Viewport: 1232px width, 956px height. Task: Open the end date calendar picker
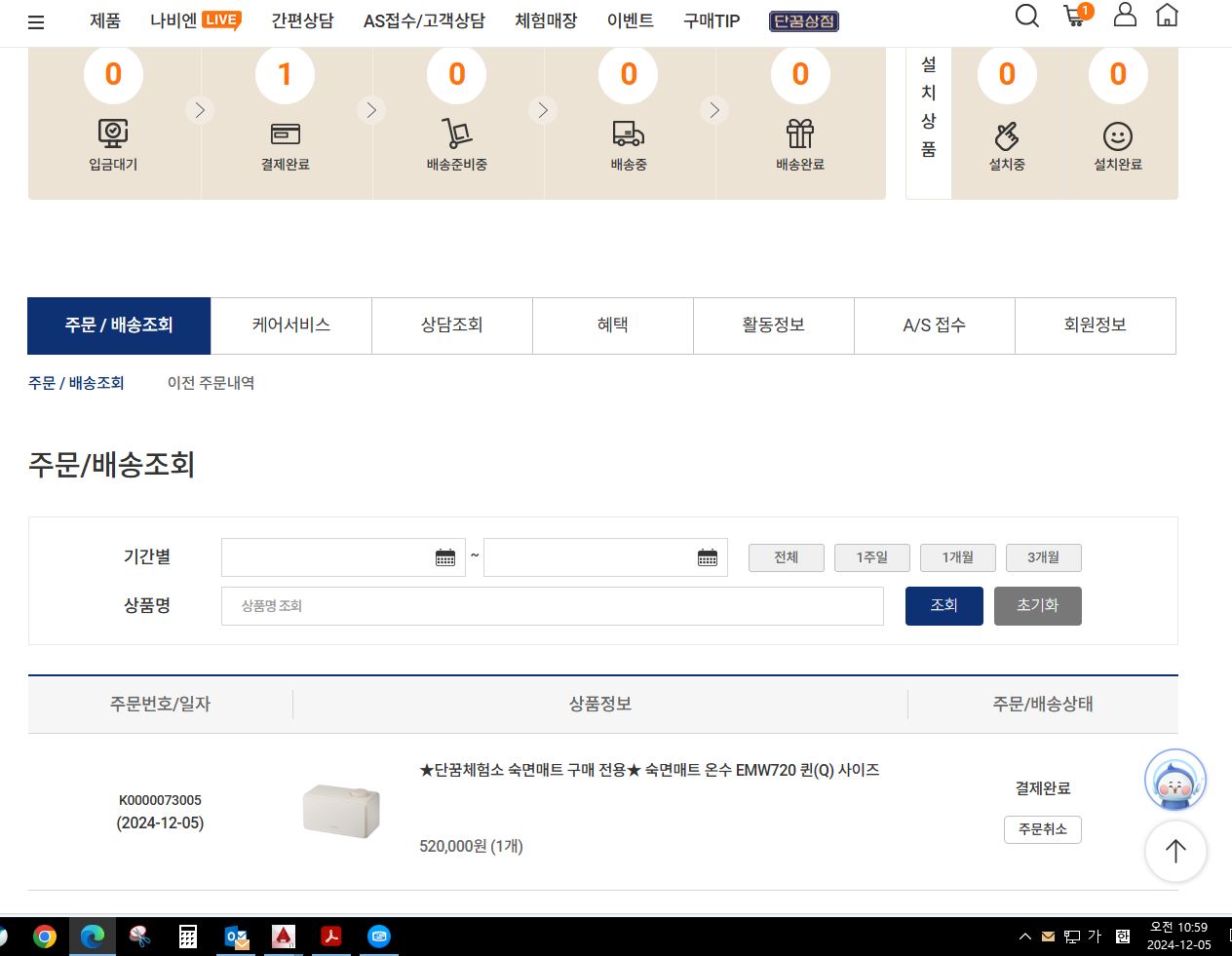click(x=708, y=557)
